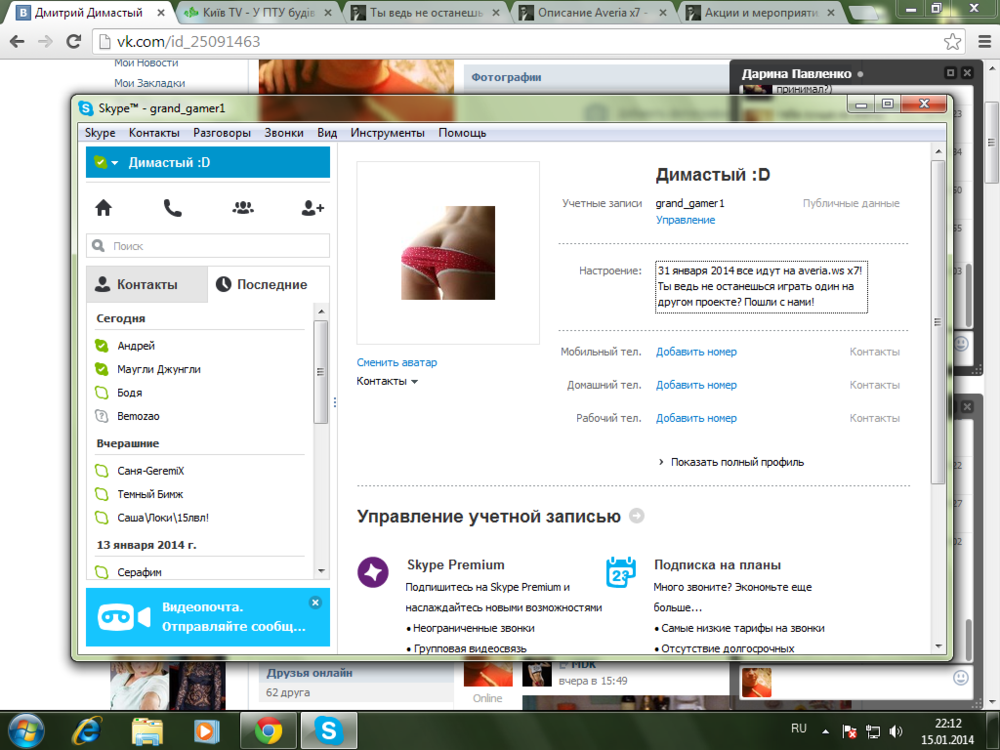The image size is (1000, 750).
Task: Click the Windows Start button
Action: (x=26, y=730)
